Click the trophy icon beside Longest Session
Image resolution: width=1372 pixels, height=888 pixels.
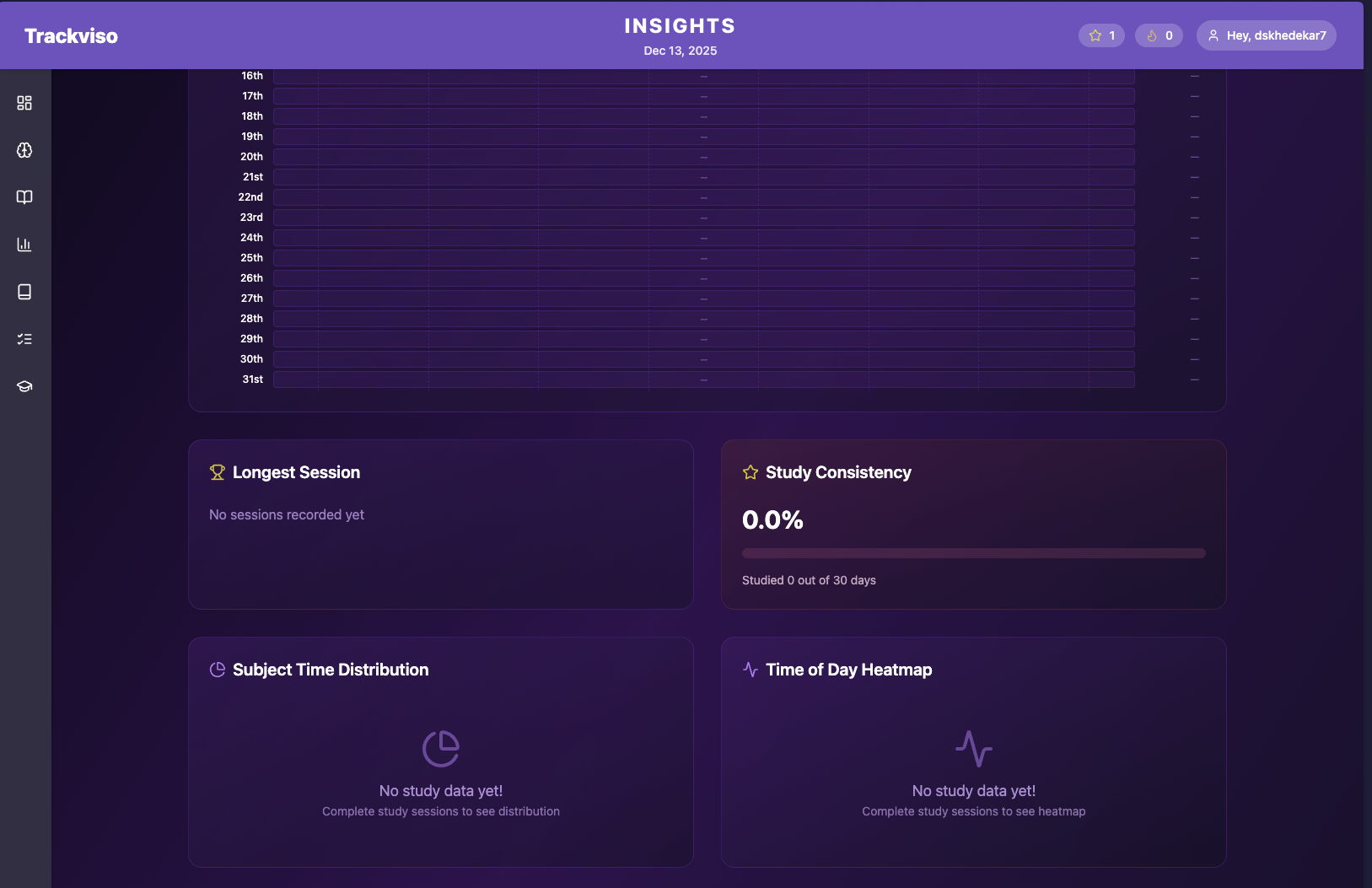click(x=218, y=472)
